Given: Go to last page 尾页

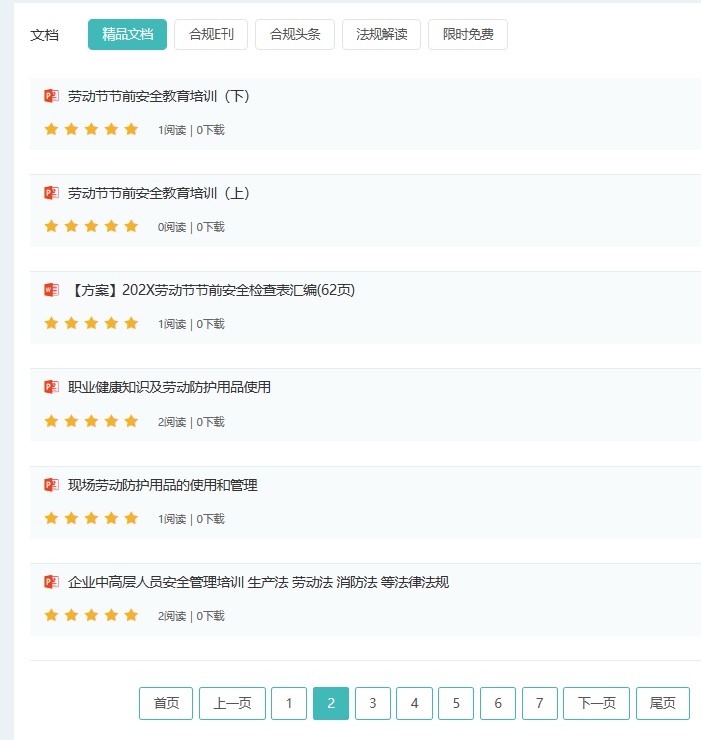Looking at the screenshot, I should pos(663,703).
